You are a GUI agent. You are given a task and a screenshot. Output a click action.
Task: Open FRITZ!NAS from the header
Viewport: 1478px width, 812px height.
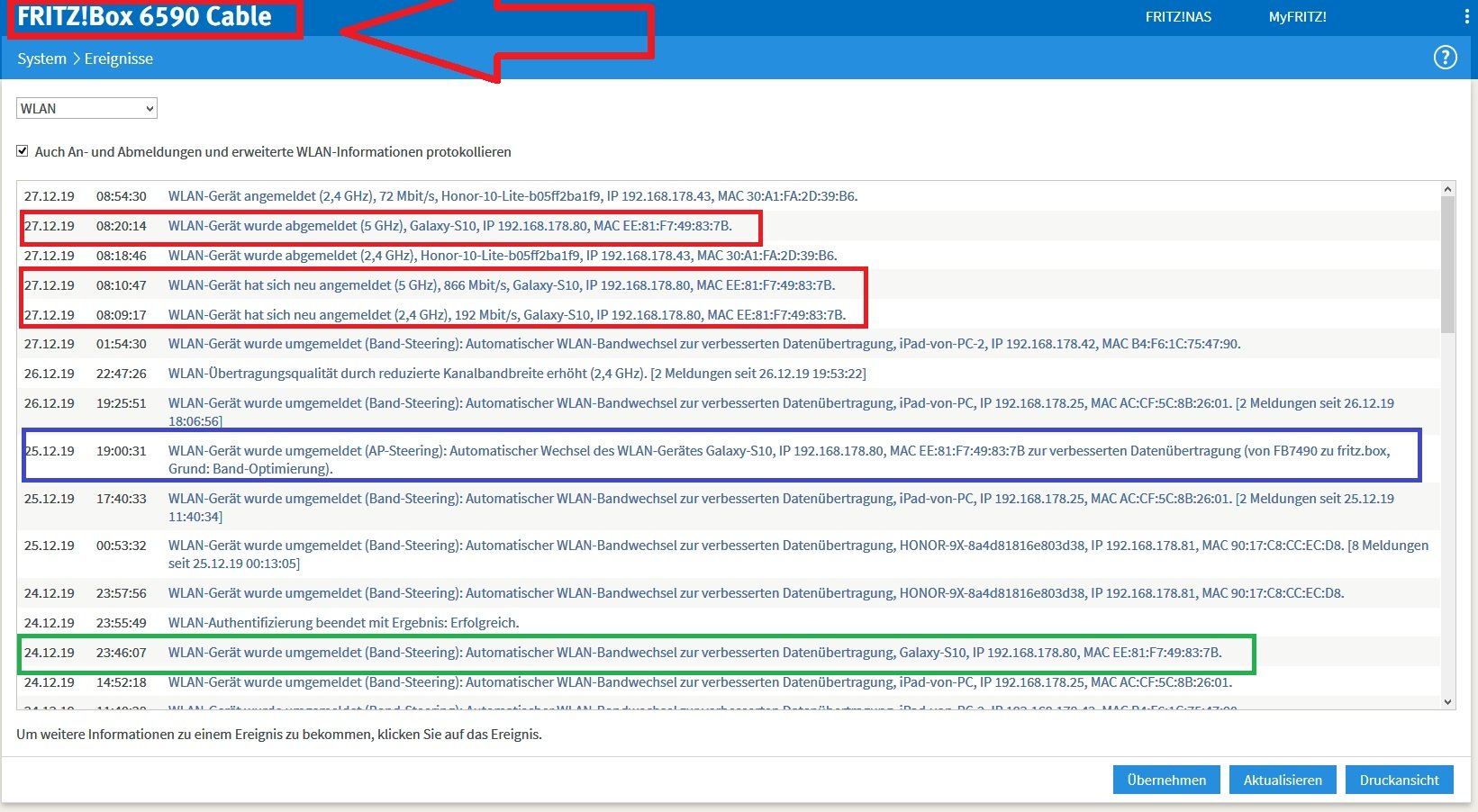pos(1178,17)
